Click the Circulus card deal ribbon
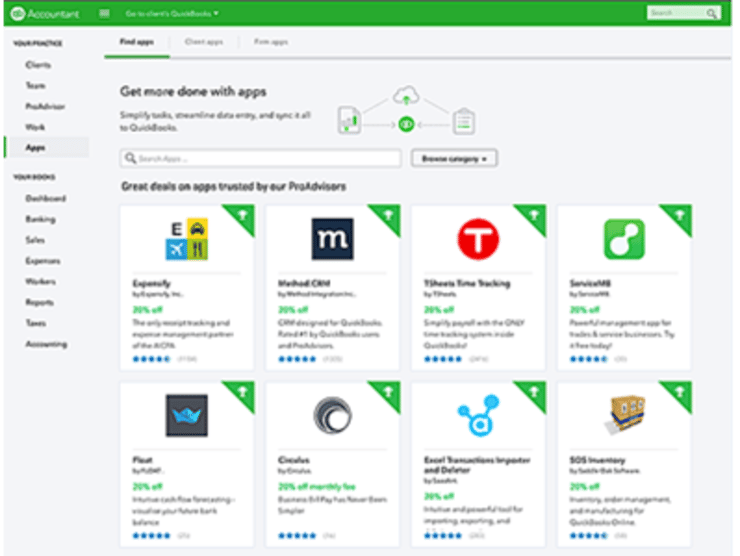The image size is (740, 556). pos(387,393)
